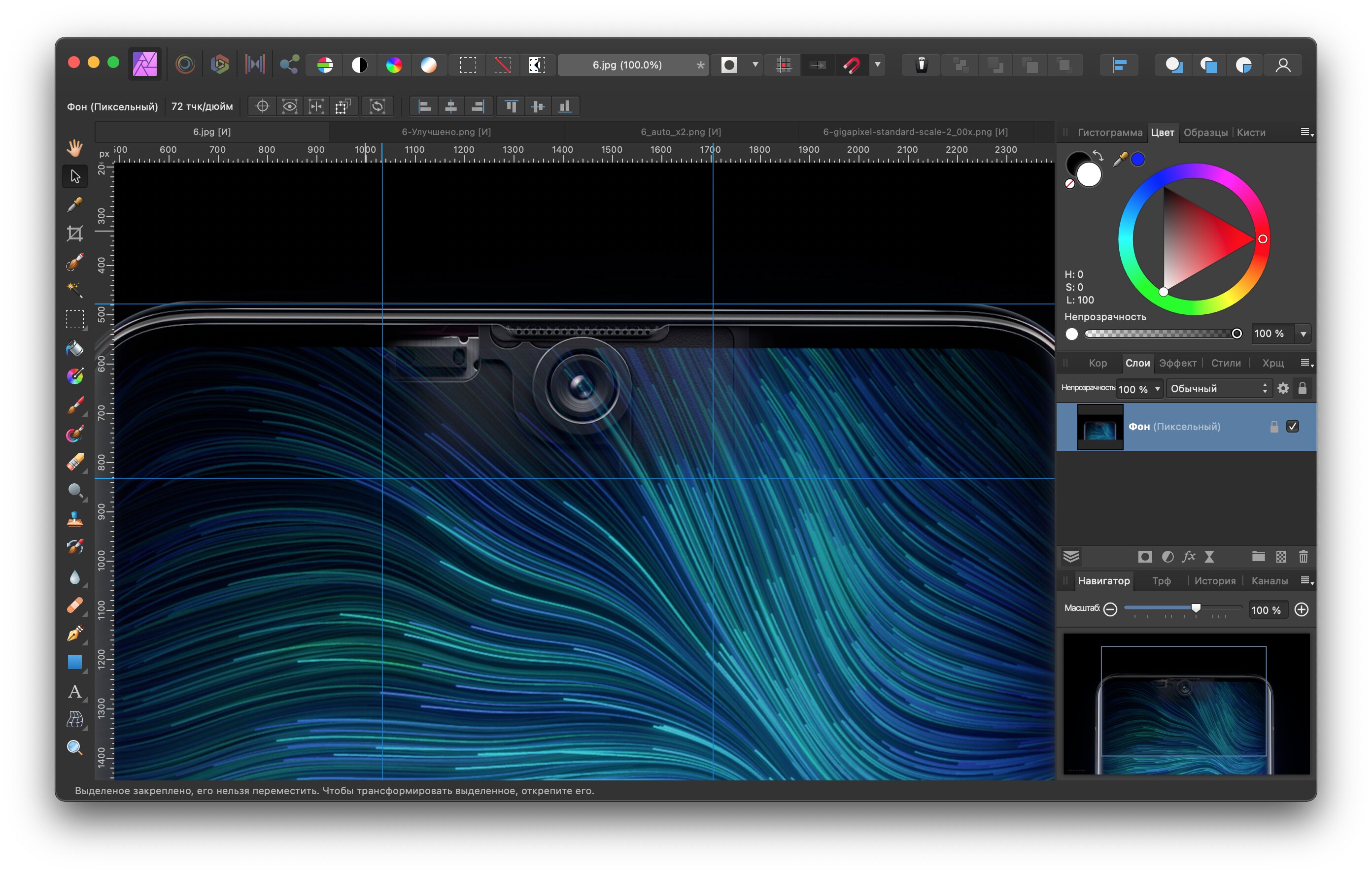Apply Auto Colours from toolbar
The width and height of the screenshot is (1372, 874).
[x=394, y=65]
